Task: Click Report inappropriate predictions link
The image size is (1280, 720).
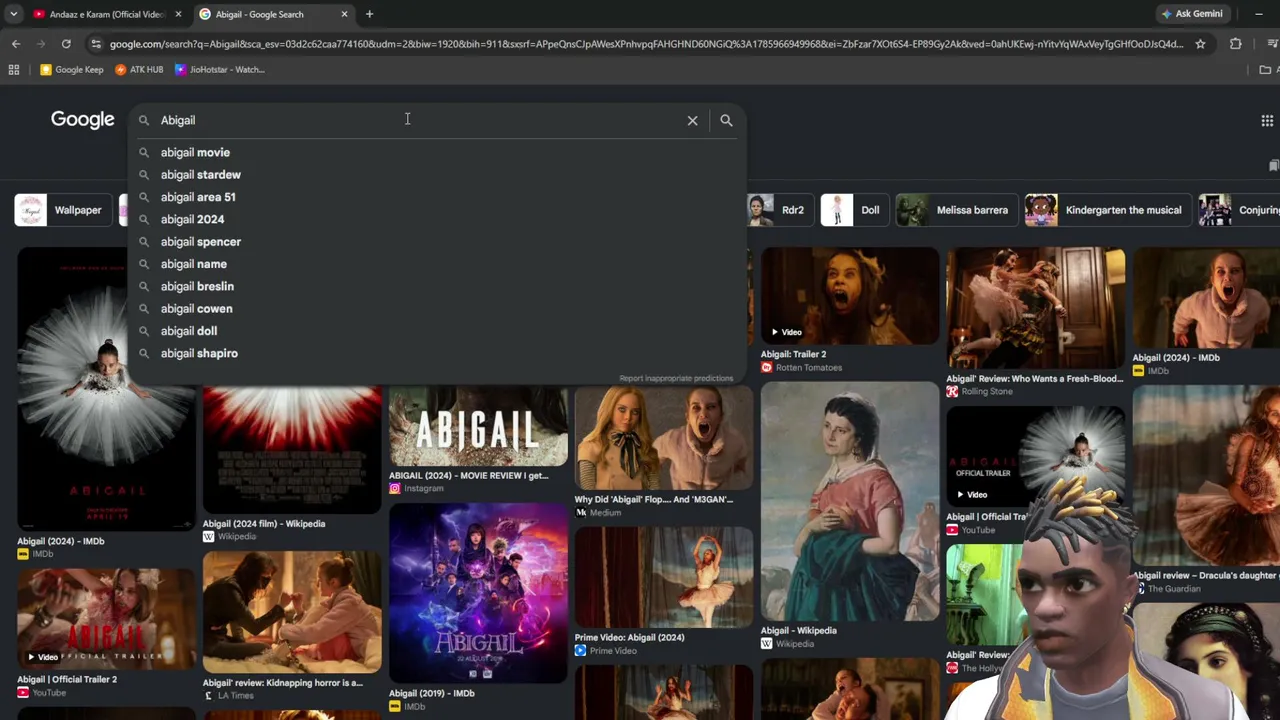Action: [x=676, y=378]
